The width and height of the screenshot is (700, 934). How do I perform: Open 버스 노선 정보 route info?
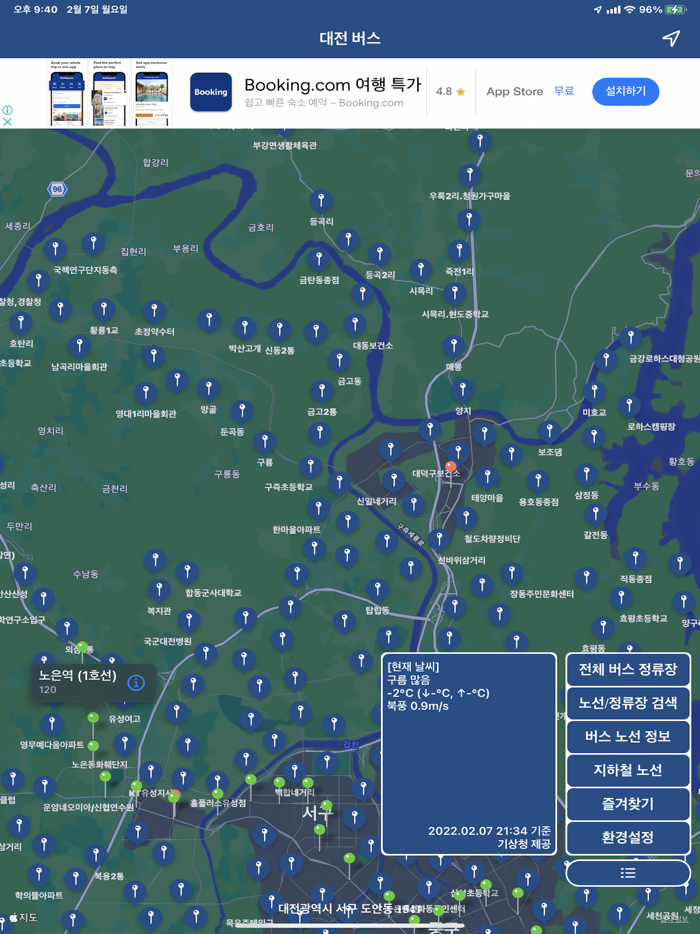pos(628,736)
